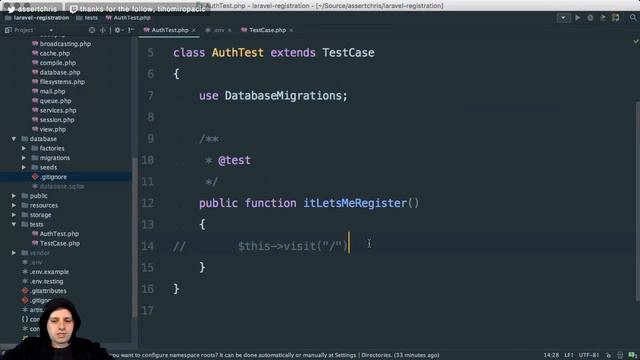Image resolution: width=640 pixels, height=360 pixels.
Task: Click itLetsMeRegister method name
Action: click(355, 203)
